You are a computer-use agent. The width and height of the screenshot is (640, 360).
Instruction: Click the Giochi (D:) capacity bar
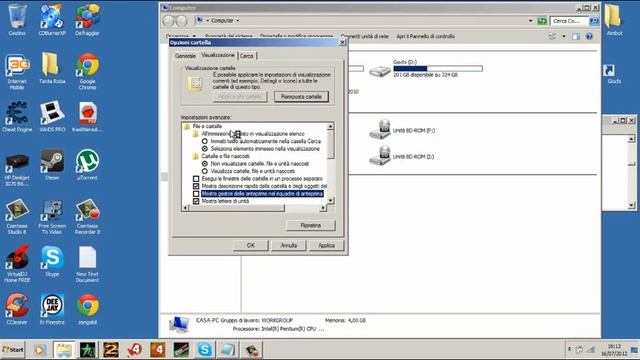(x=438, y=69)
